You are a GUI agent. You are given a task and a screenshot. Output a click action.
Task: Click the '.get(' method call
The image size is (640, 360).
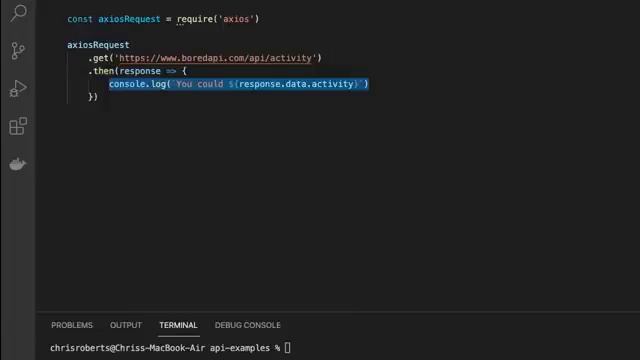(x=100, y=58)
